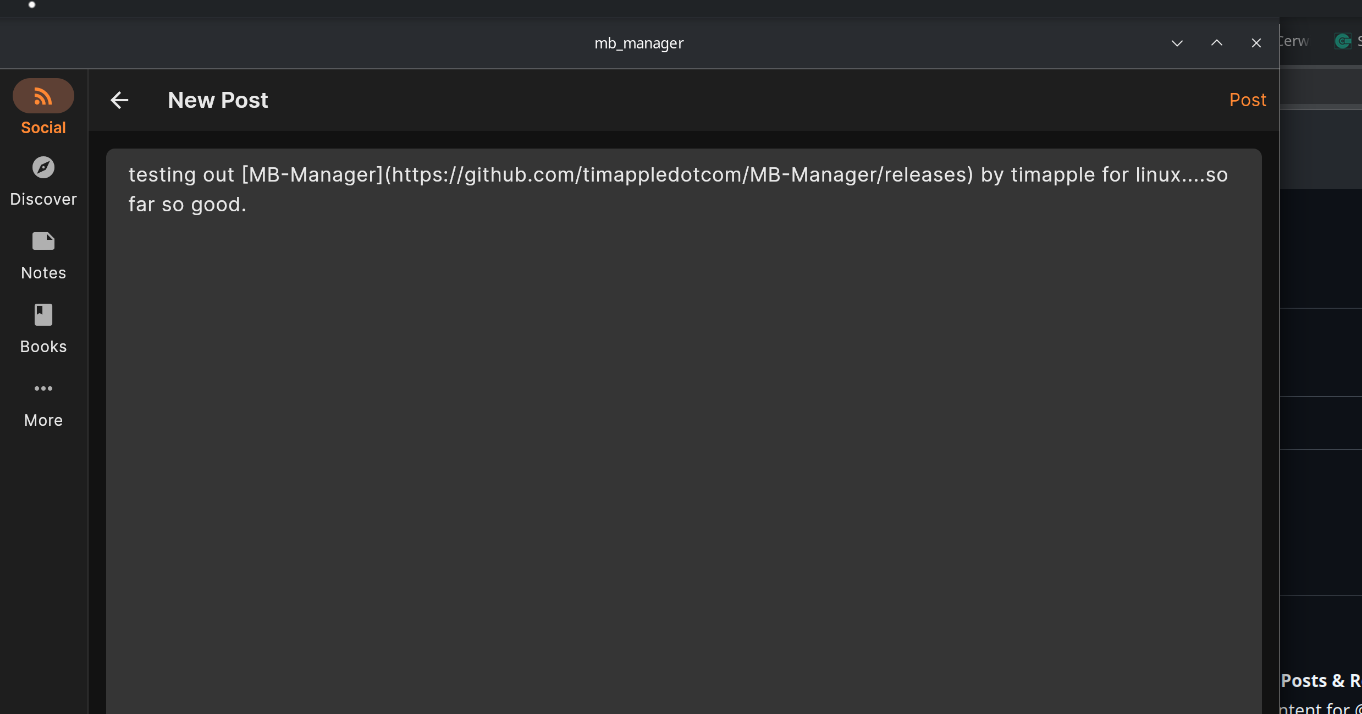
Task: Expand the More label in sidebar
Action: 43,420
